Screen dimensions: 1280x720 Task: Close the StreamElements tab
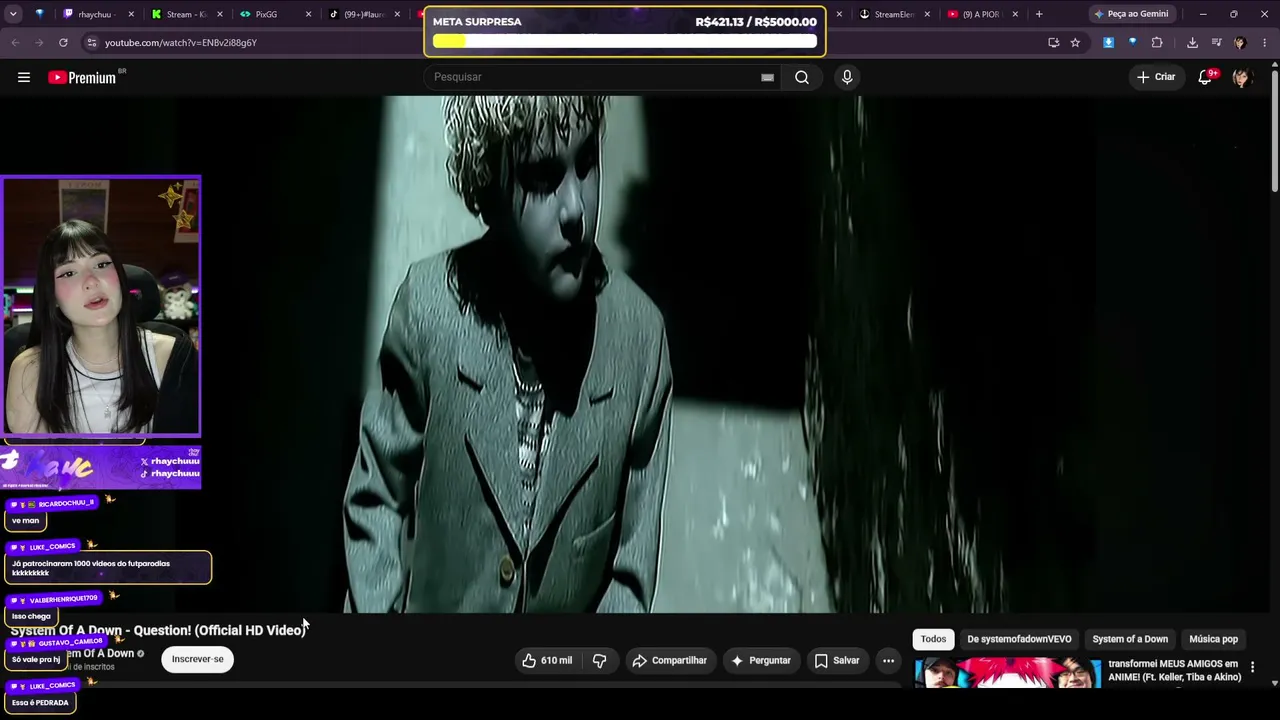927,14
